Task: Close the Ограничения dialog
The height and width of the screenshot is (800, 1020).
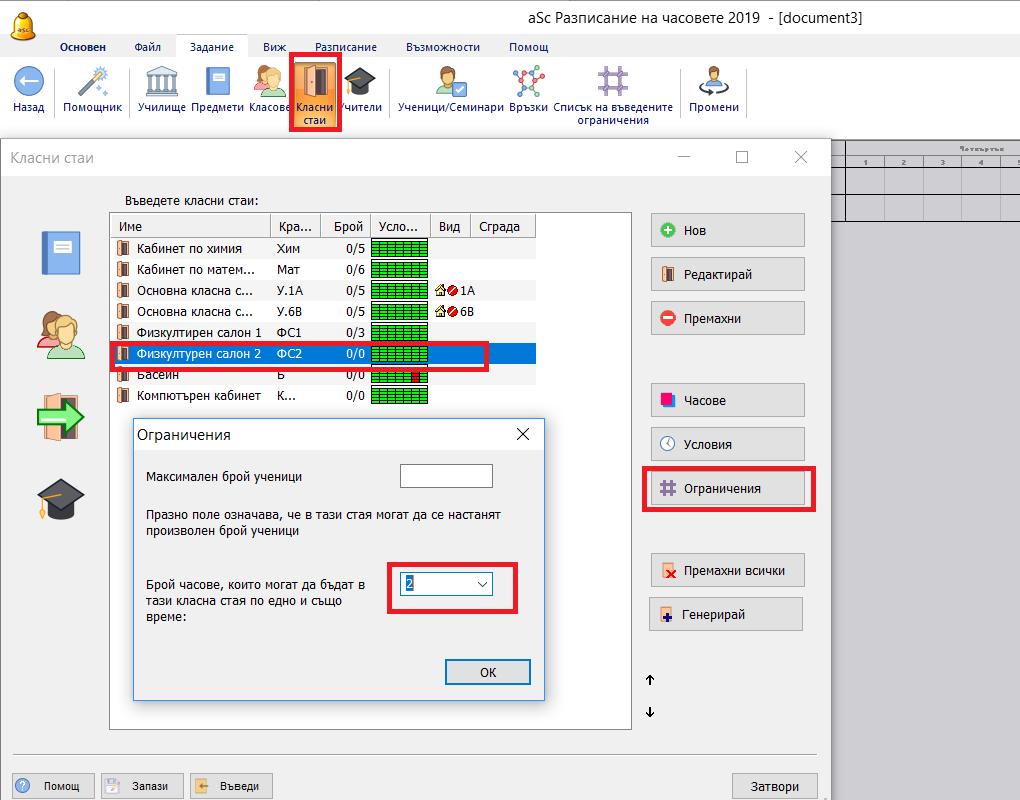Action: [522, 435]
